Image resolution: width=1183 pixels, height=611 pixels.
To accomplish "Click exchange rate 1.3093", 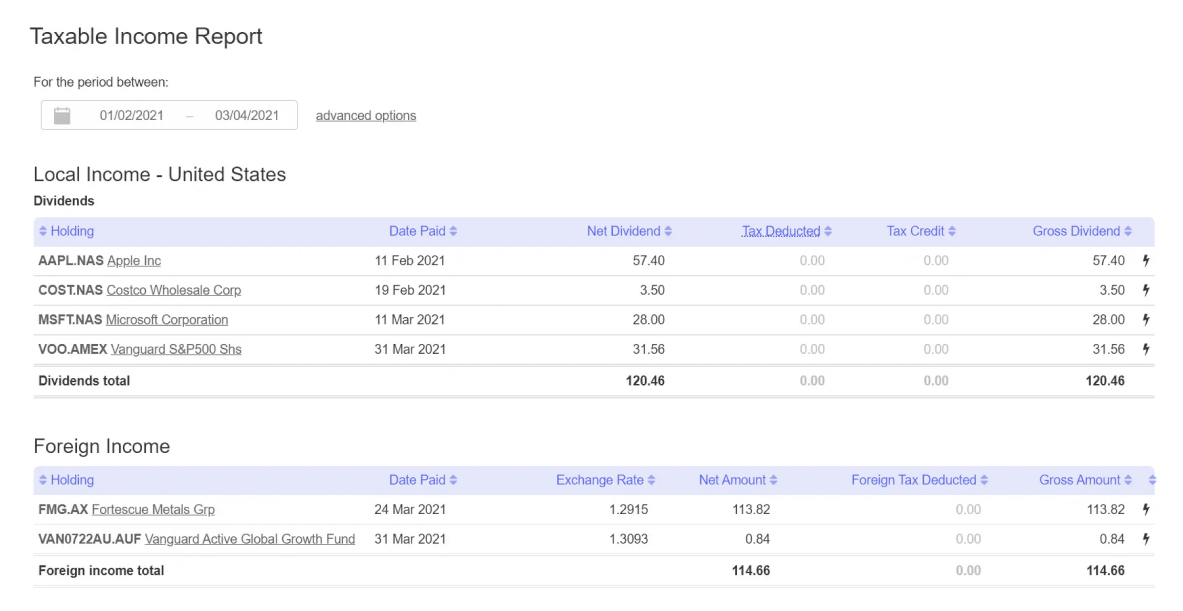I will coord(628,539).
